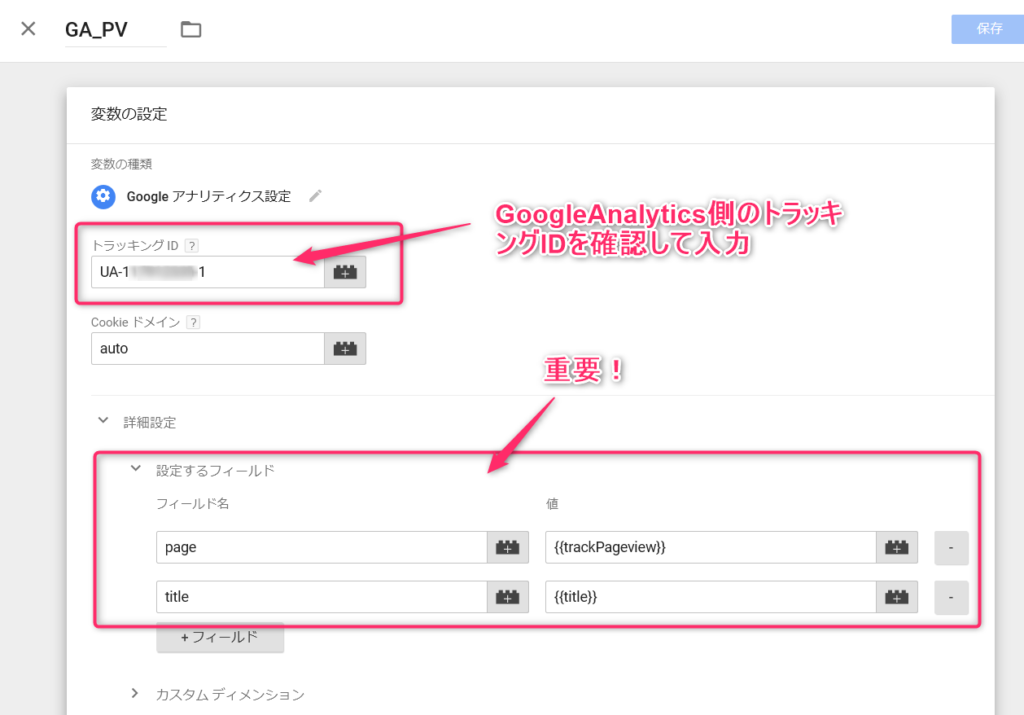Click the Tracking ID input field

tap(208, 272)
